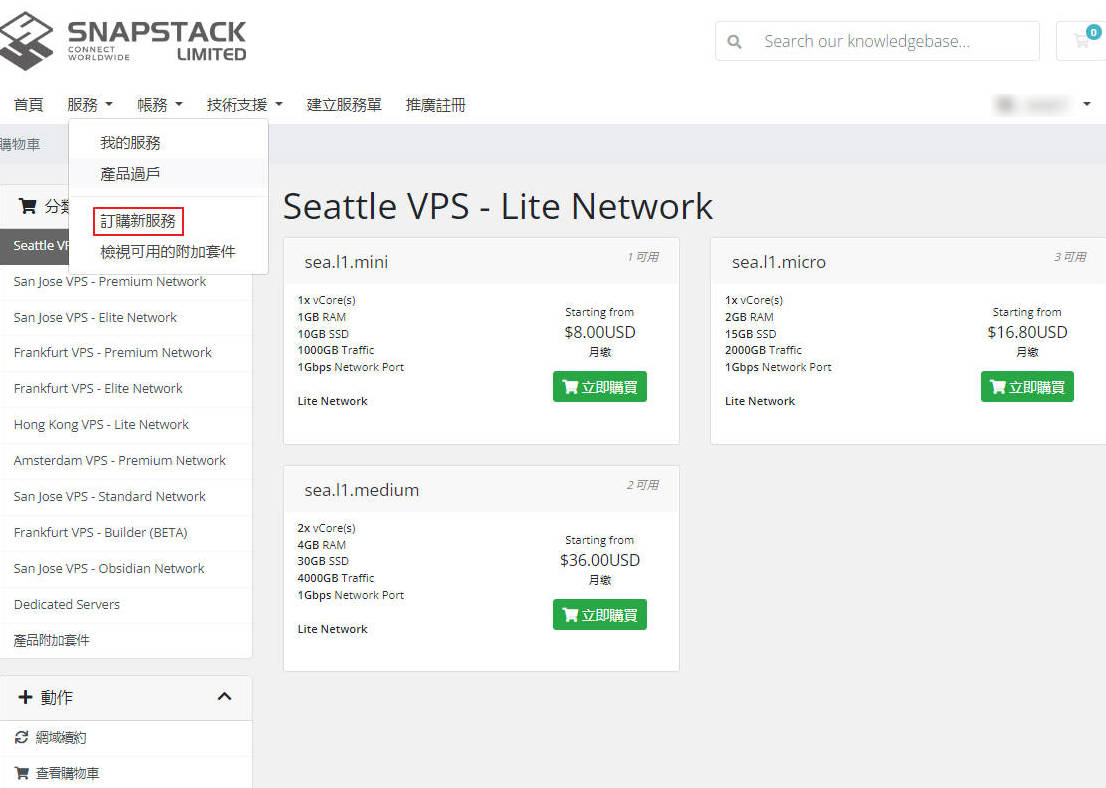
Task: Open the 帳務 dropdown menu
Action: coord(160,104)
